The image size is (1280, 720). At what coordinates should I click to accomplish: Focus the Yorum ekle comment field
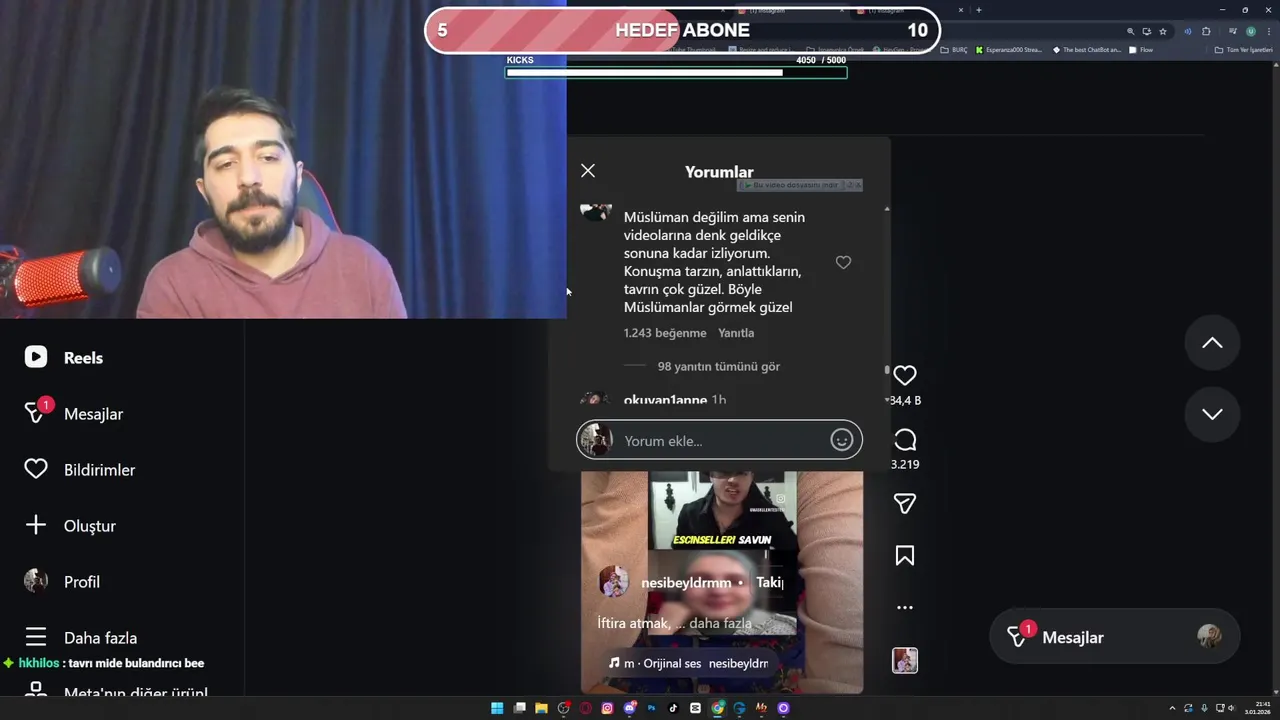719,440
